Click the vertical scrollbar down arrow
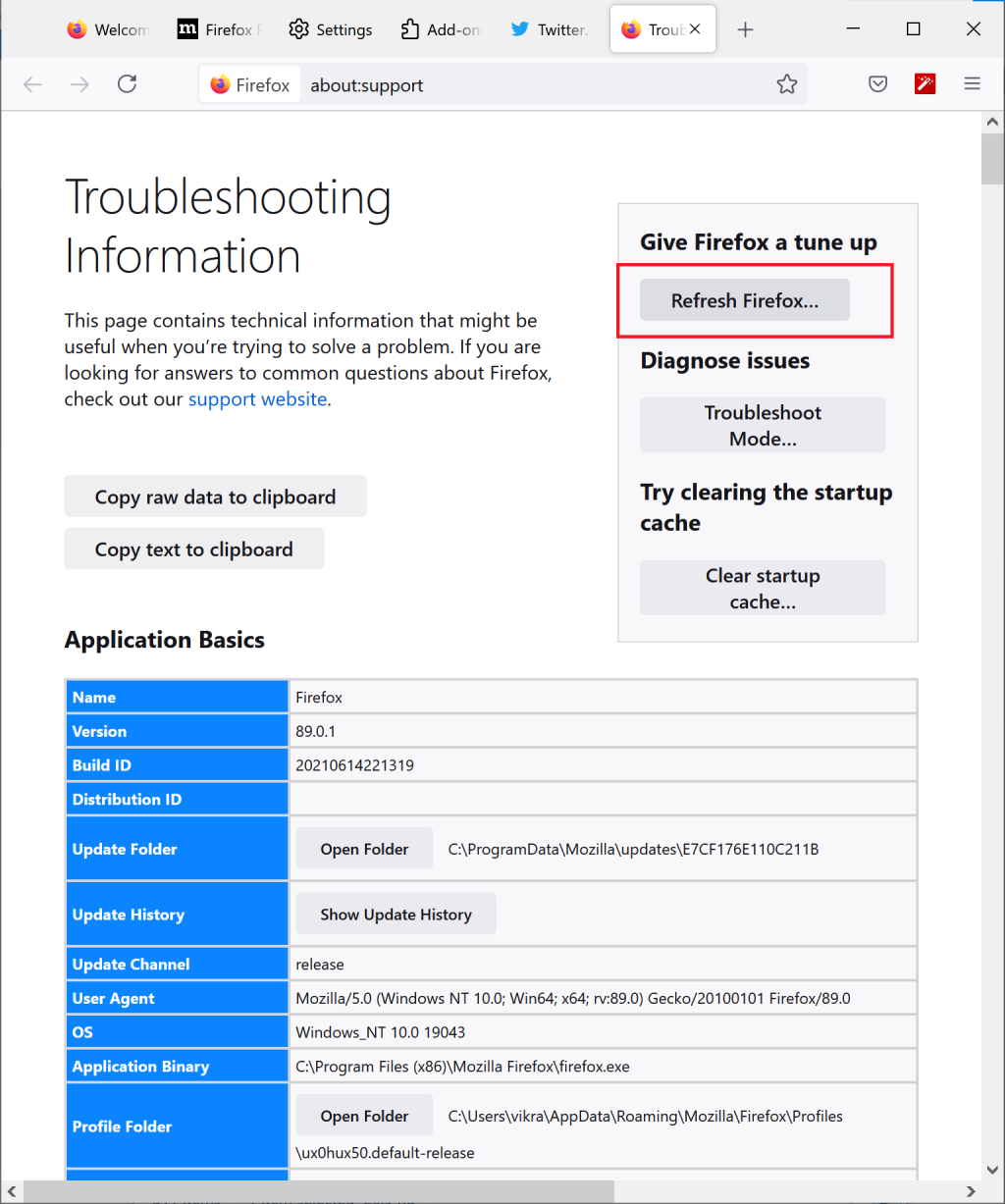1005x1204 pixels. [993, 1169]
